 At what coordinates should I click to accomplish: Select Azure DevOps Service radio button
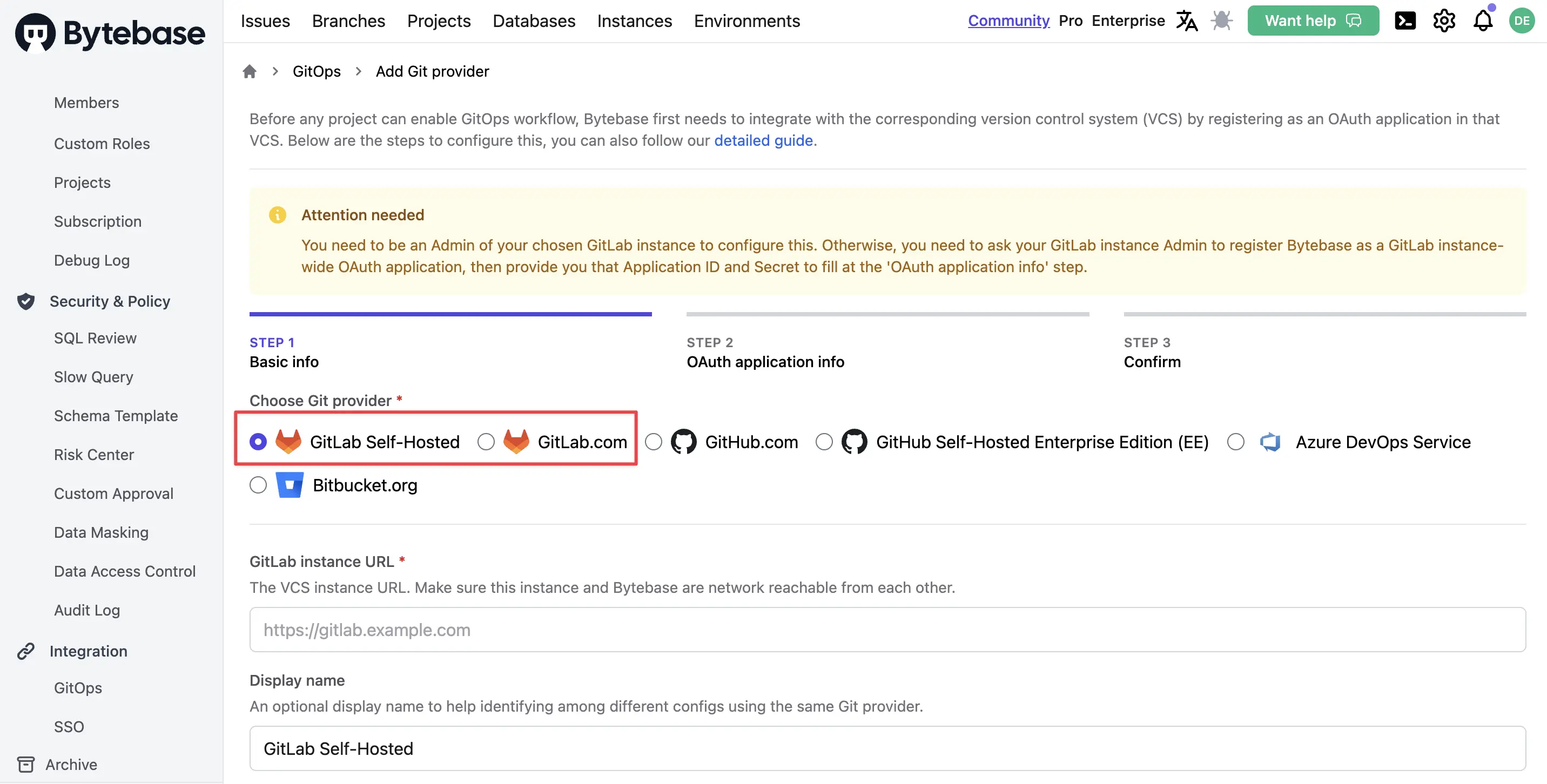click(x=1235, y=442)
